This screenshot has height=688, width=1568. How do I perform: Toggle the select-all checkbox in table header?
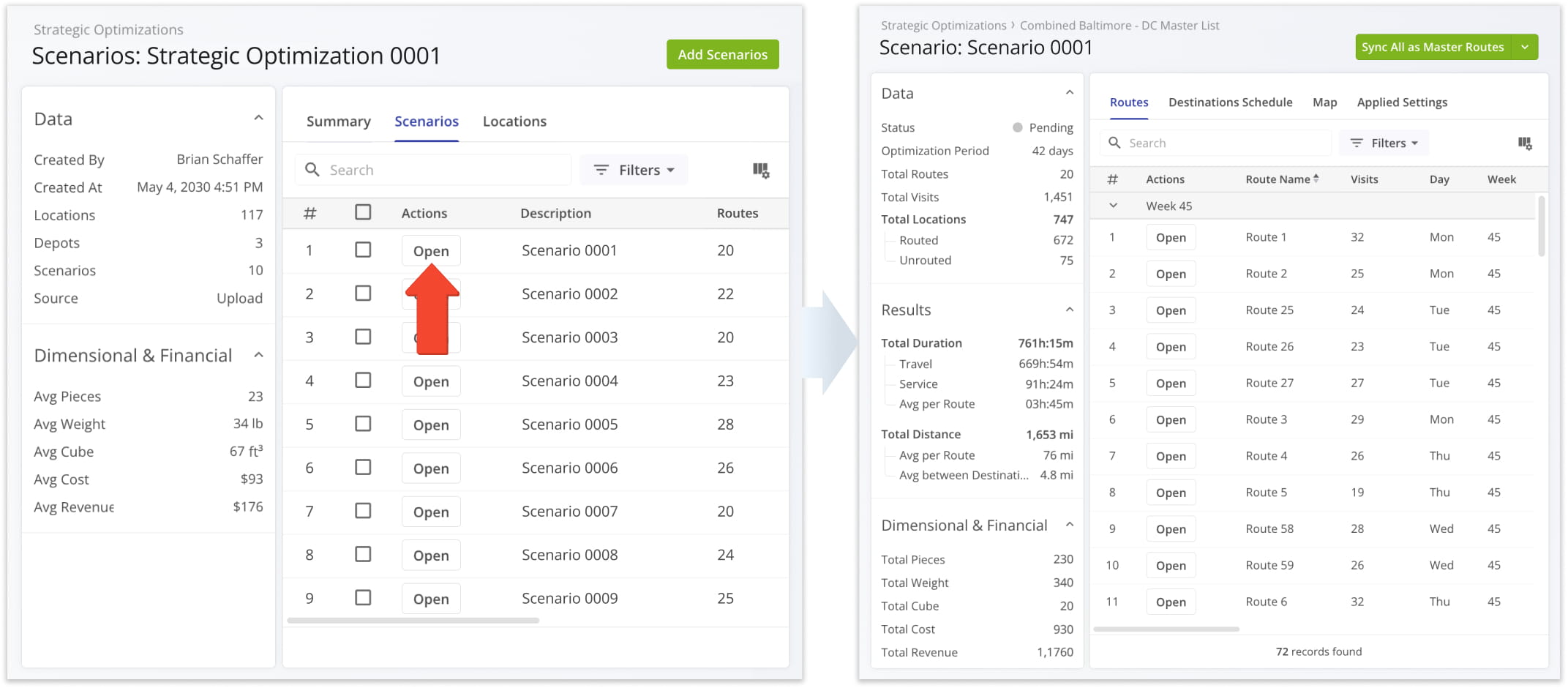363,212
